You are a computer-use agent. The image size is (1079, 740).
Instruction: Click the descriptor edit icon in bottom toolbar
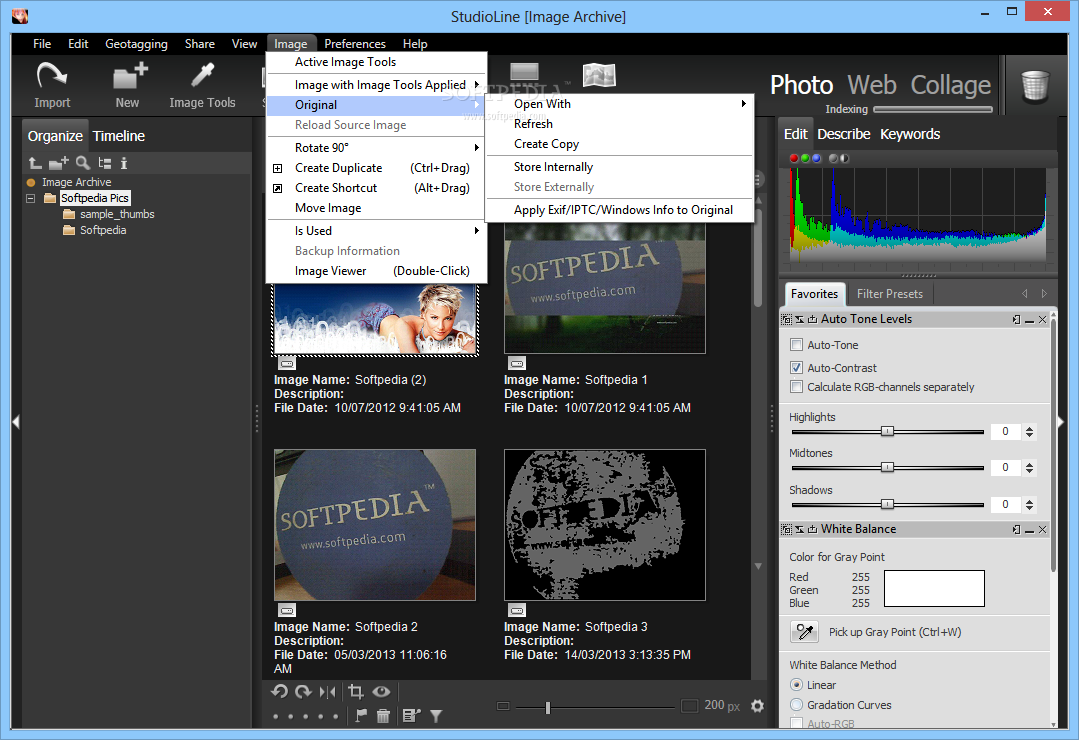point(411,716)
